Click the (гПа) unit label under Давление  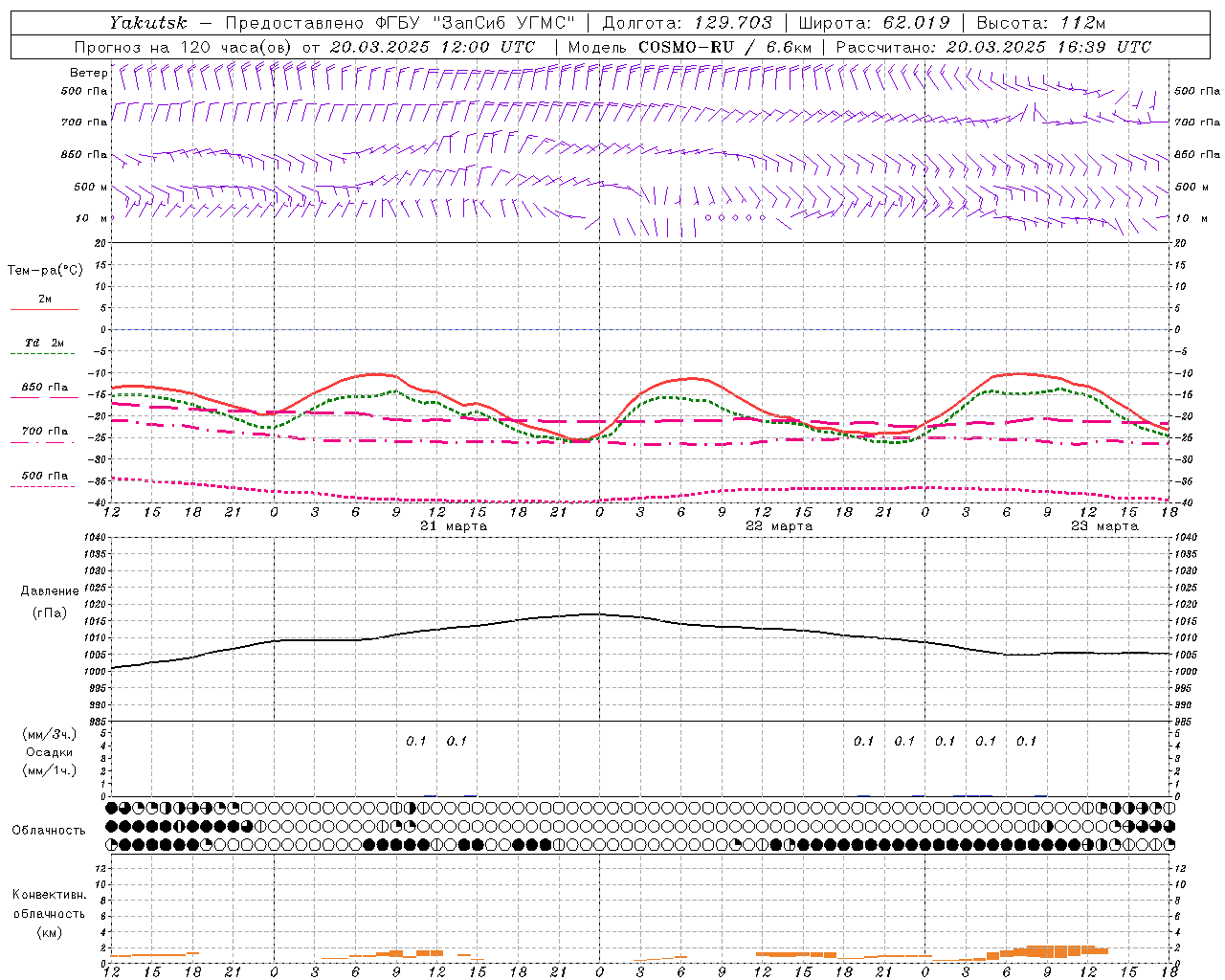(x=50, y=612)
